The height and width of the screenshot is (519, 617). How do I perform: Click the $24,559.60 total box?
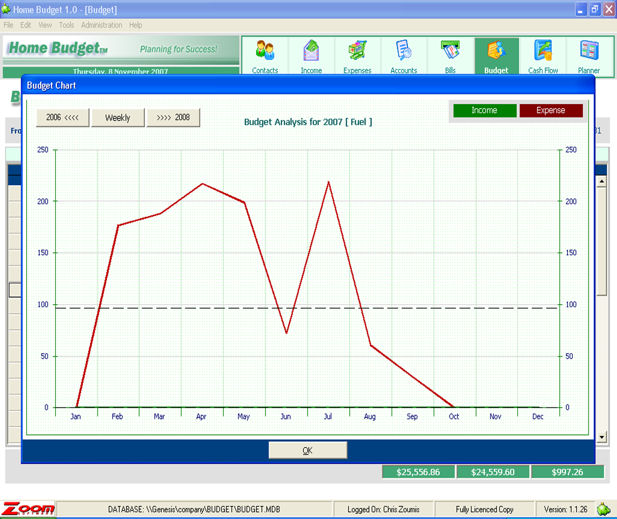pyautogui.click(x=493, y=472)
